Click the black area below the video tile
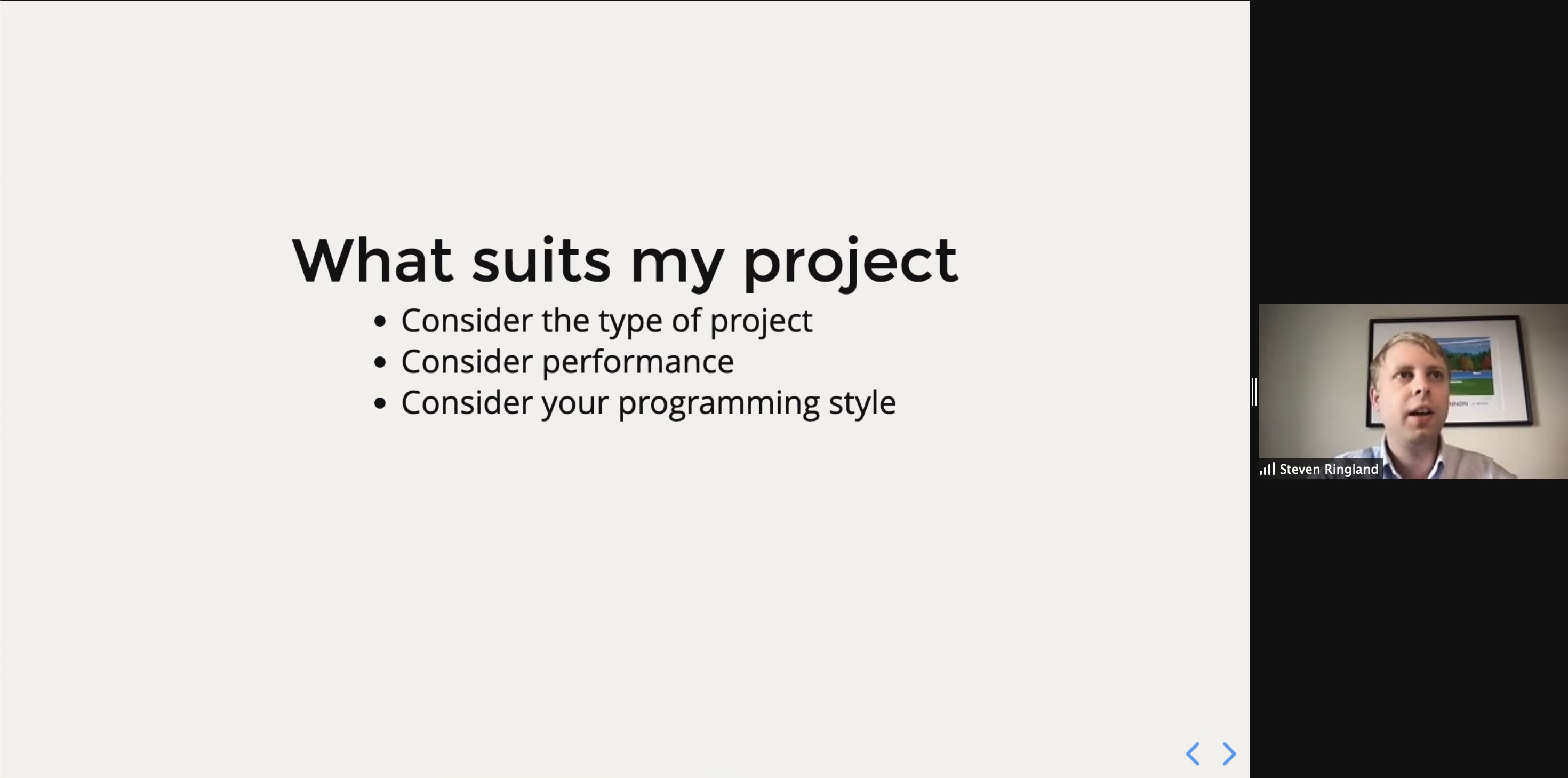This screenshot has width=1568, height=778. (1409, 628)
